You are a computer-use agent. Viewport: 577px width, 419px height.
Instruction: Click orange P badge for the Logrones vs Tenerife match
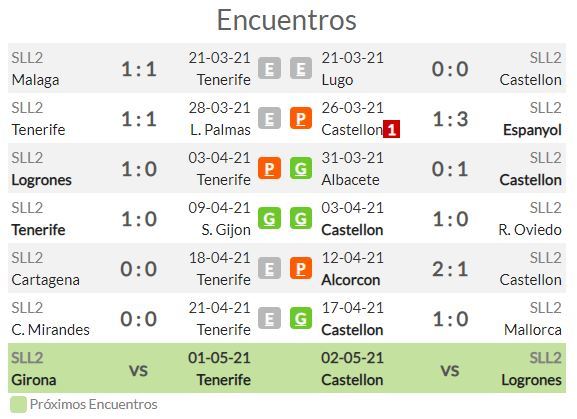point(269,168)
